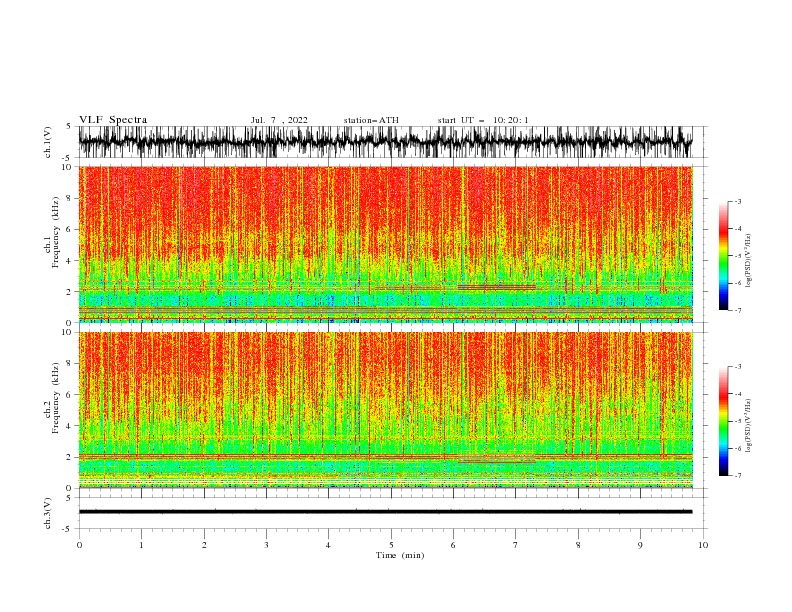Click the ch.1 colorbar "log(PSD)(V²/Hz)" label
This screenshot has width=792, height=612.
[748, 261]
